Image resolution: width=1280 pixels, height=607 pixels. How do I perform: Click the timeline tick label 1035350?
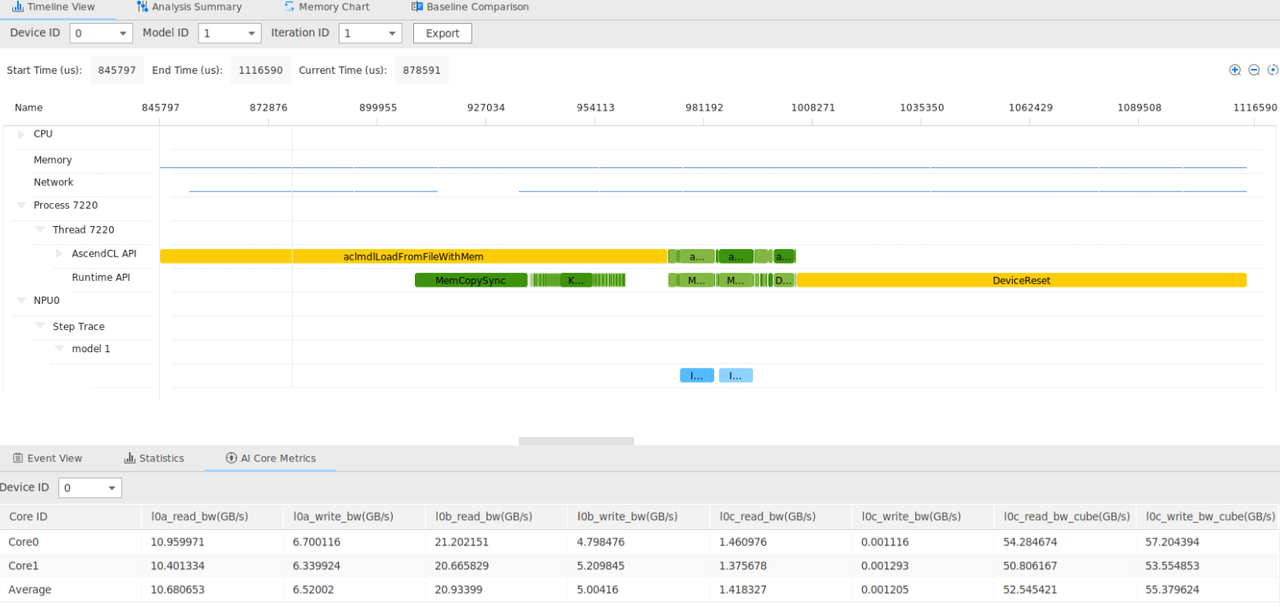click(x=921, y=107)
